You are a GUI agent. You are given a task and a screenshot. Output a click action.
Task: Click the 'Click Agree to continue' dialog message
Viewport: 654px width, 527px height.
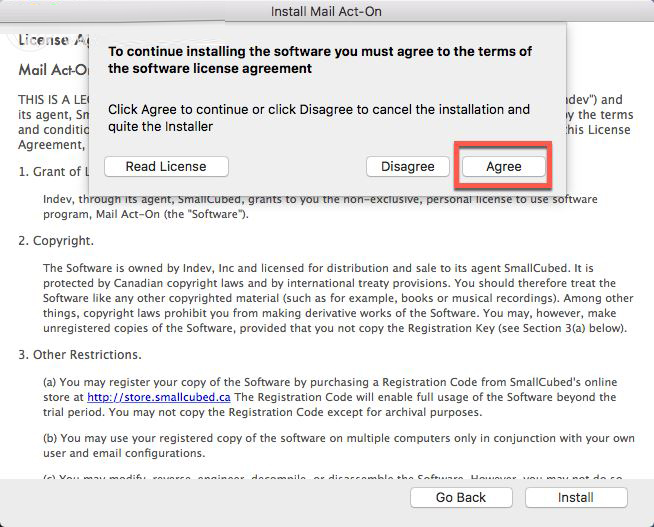tap(319, 118)
